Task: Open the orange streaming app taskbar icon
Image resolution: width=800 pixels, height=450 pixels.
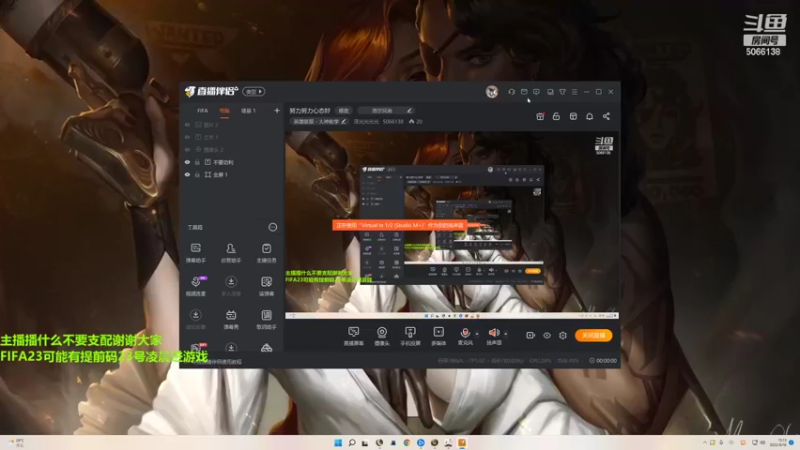Action: (x=462, y=442)
